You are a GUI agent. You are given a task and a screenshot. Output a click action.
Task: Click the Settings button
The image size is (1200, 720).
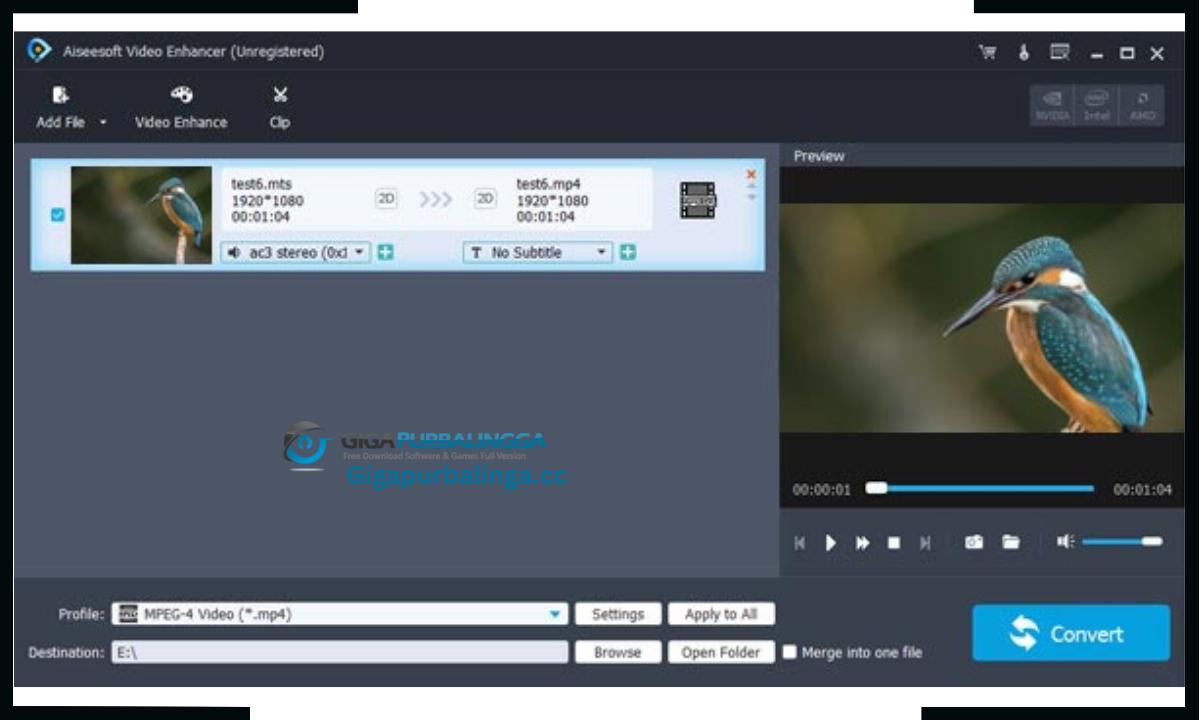coord(618,614)
